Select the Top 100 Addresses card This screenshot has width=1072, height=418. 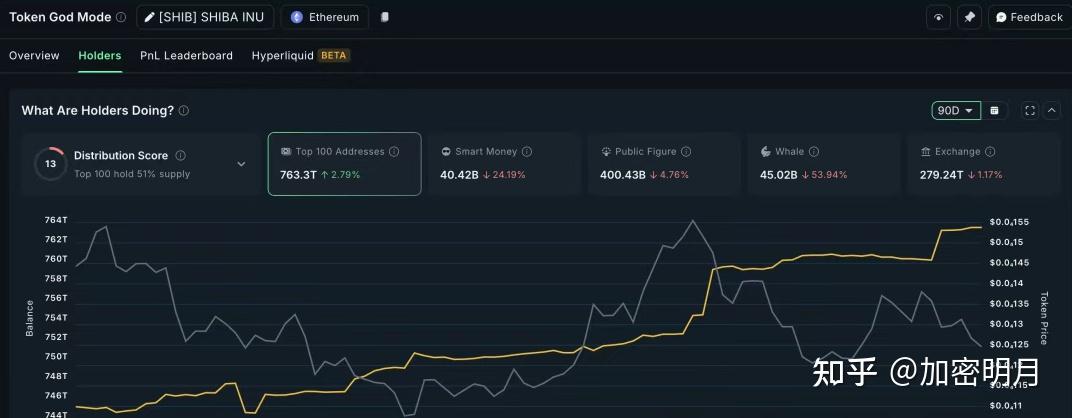click(344, 164)
